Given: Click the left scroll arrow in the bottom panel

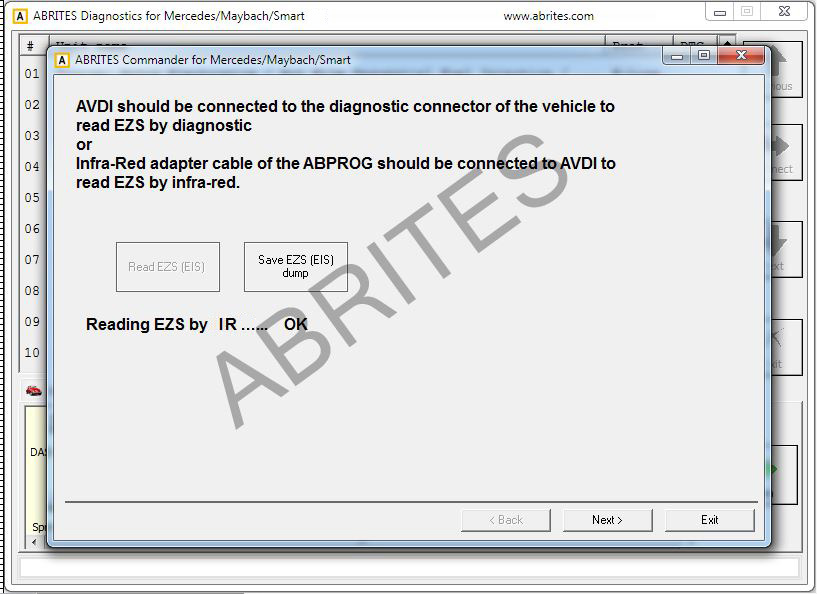Looking at the screenshot, I should tap(34, 542).
